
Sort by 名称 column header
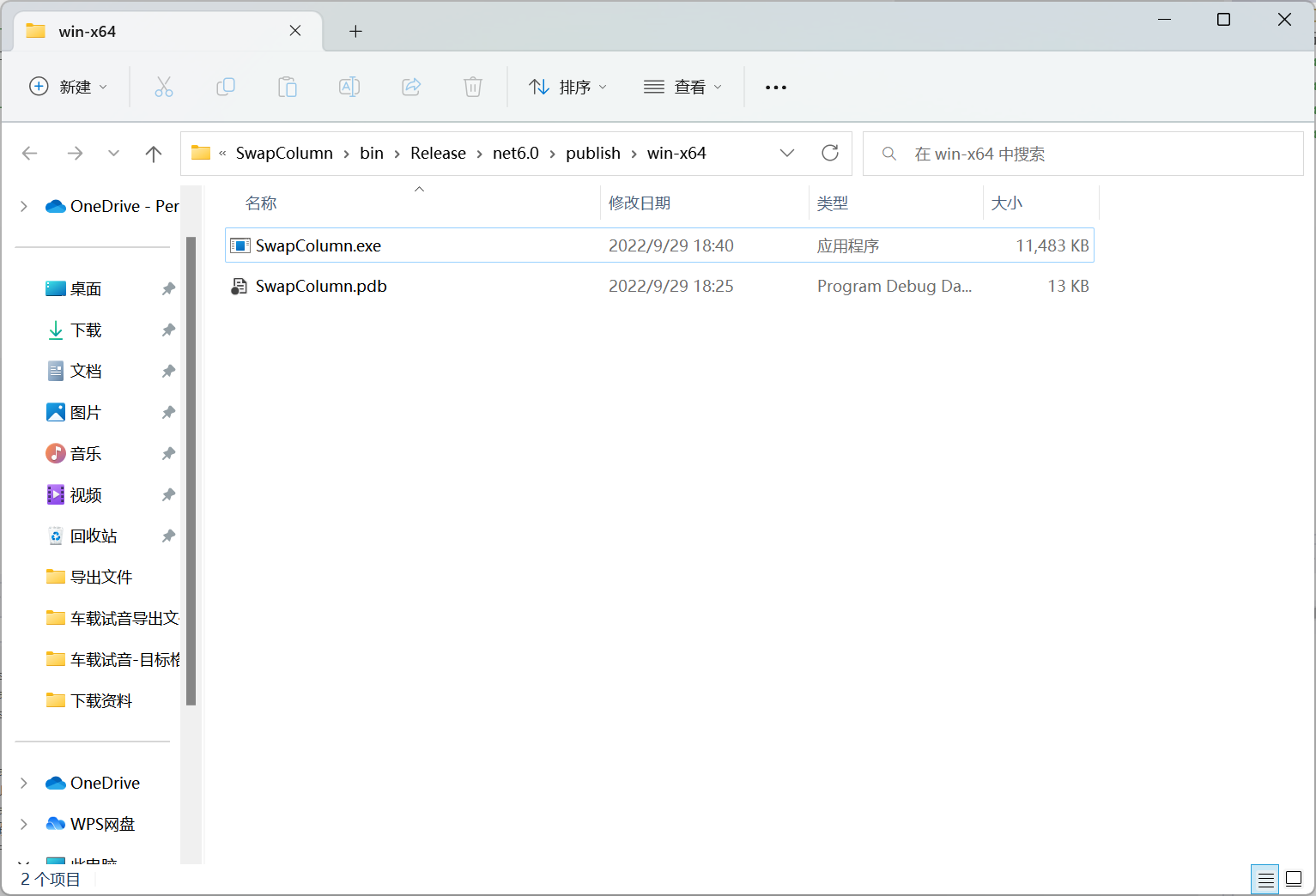(x=261, y=203)
